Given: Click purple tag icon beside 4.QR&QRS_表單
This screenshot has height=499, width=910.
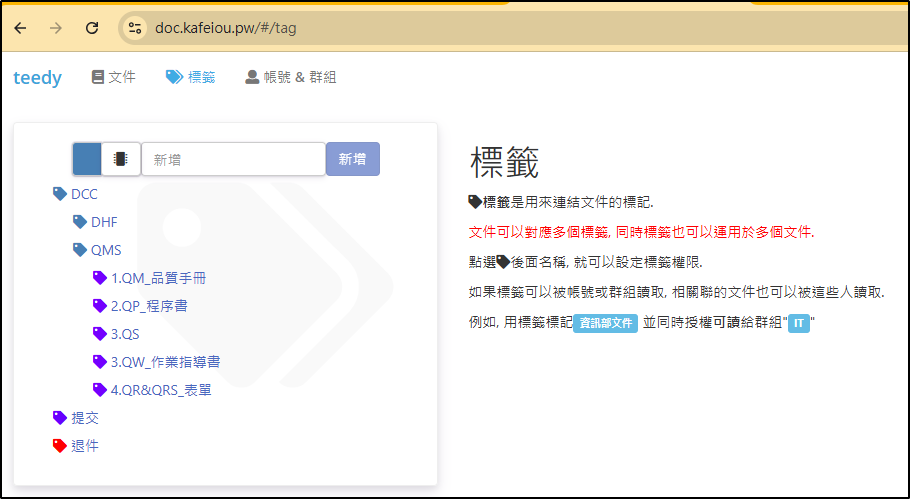Looking at the screenshot, I should point(100,389).
